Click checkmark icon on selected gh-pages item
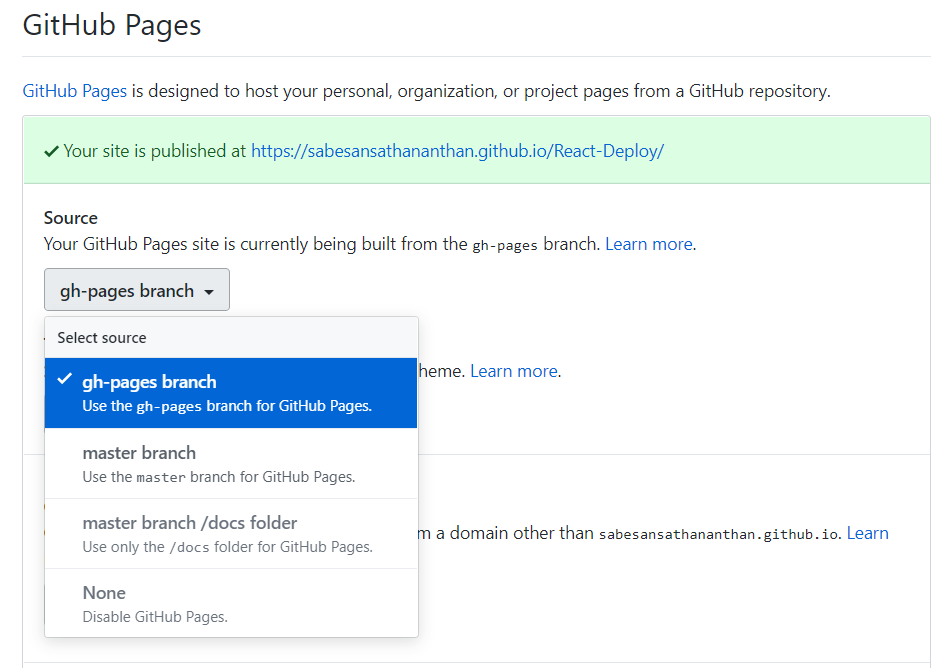938x668 pixels. point(65,379)
